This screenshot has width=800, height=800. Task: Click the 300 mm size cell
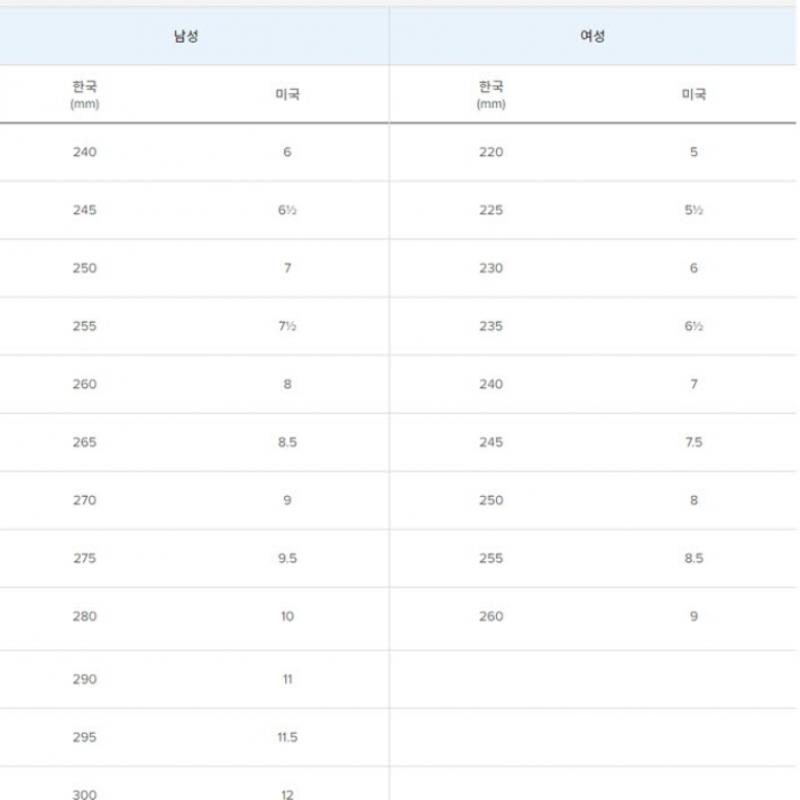(85, 794)
